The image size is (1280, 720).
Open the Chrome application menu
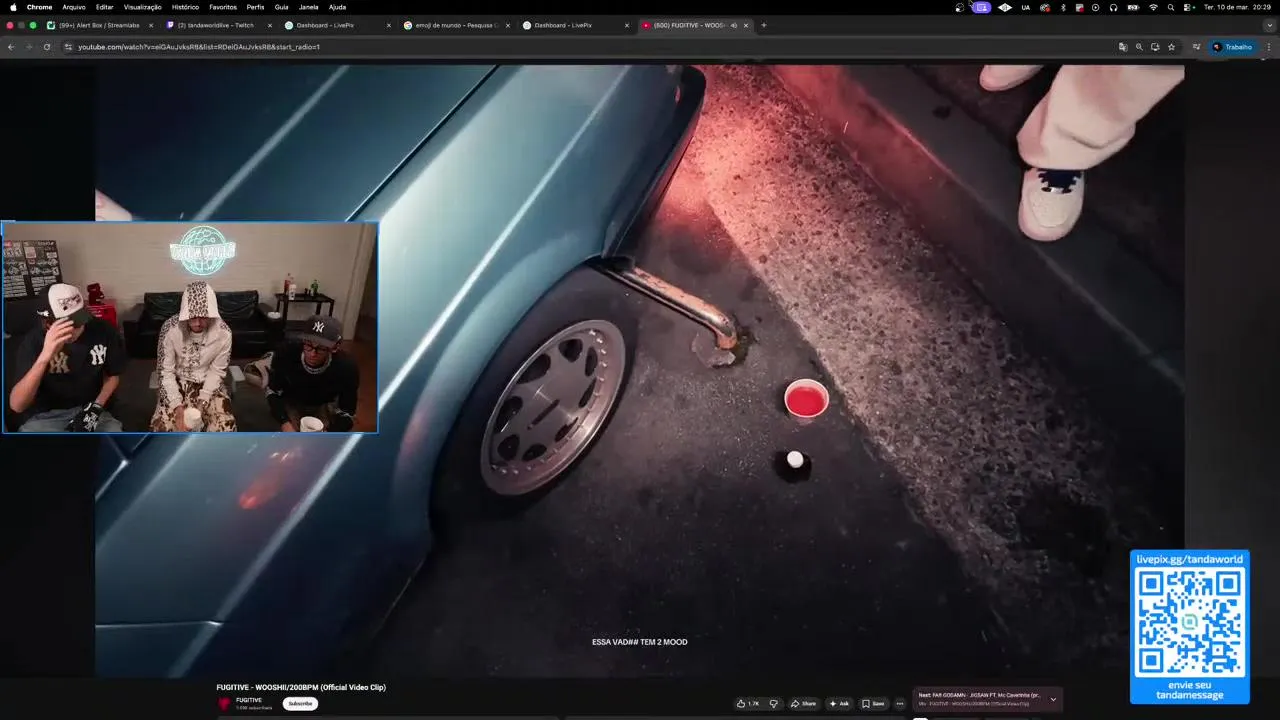pyautogui.click(x=39, y=7)
